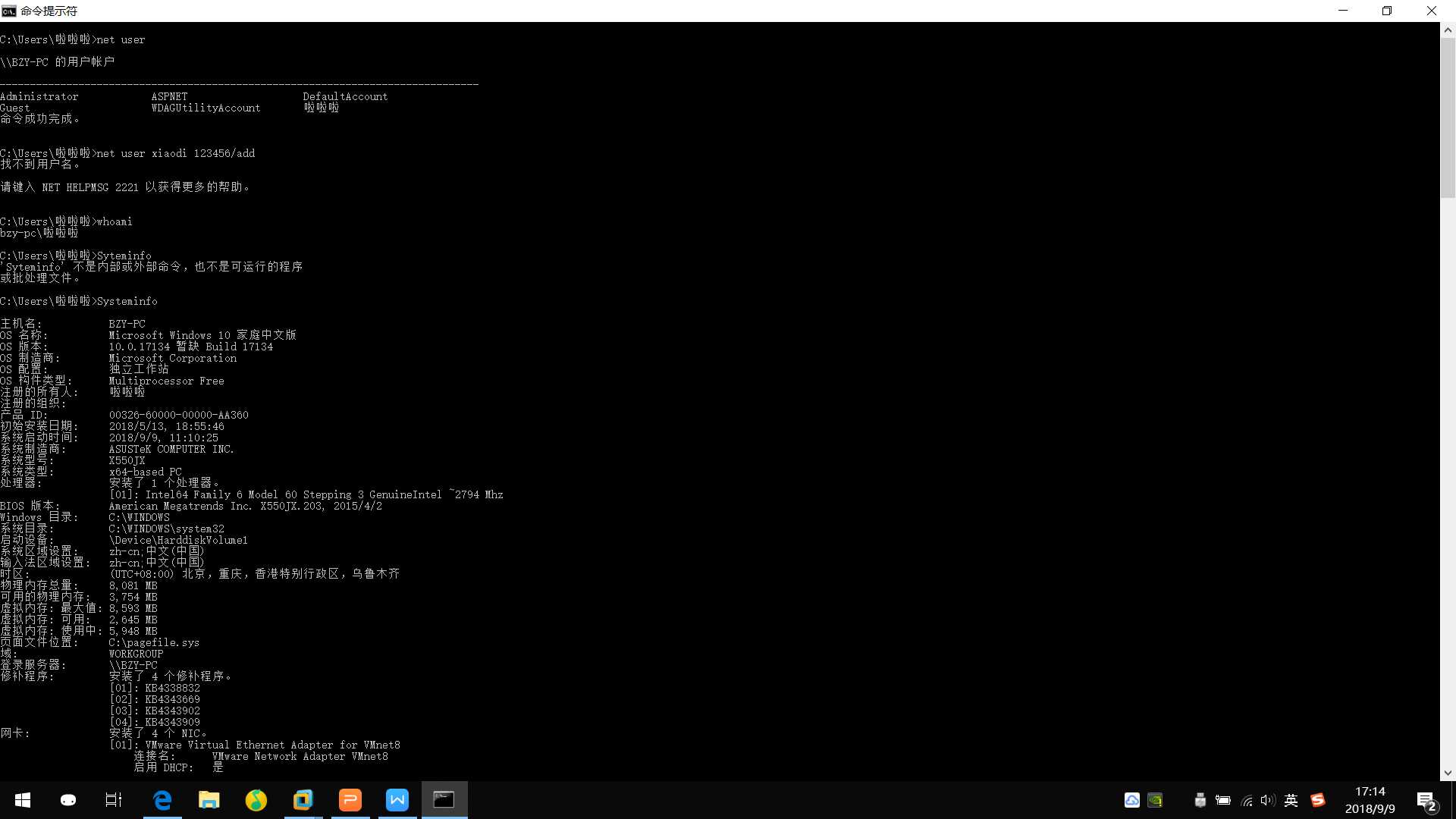Click 'American Megatrends Inc.' BIOS version line

click(245, 506)
